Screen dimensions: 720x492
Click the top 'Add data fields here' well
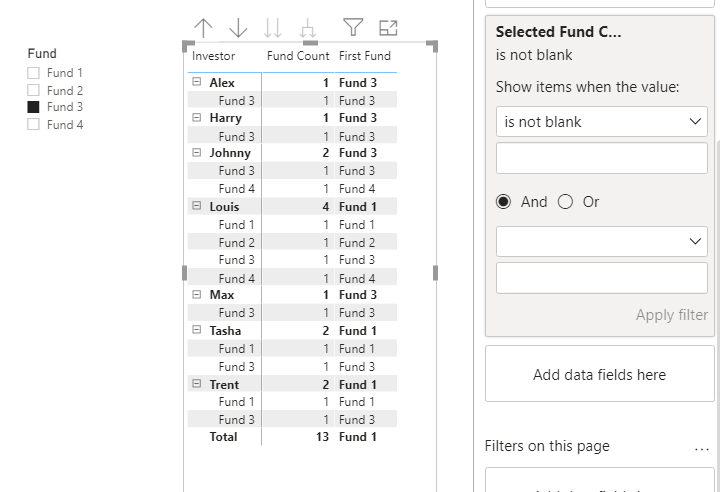coord(600,374)
